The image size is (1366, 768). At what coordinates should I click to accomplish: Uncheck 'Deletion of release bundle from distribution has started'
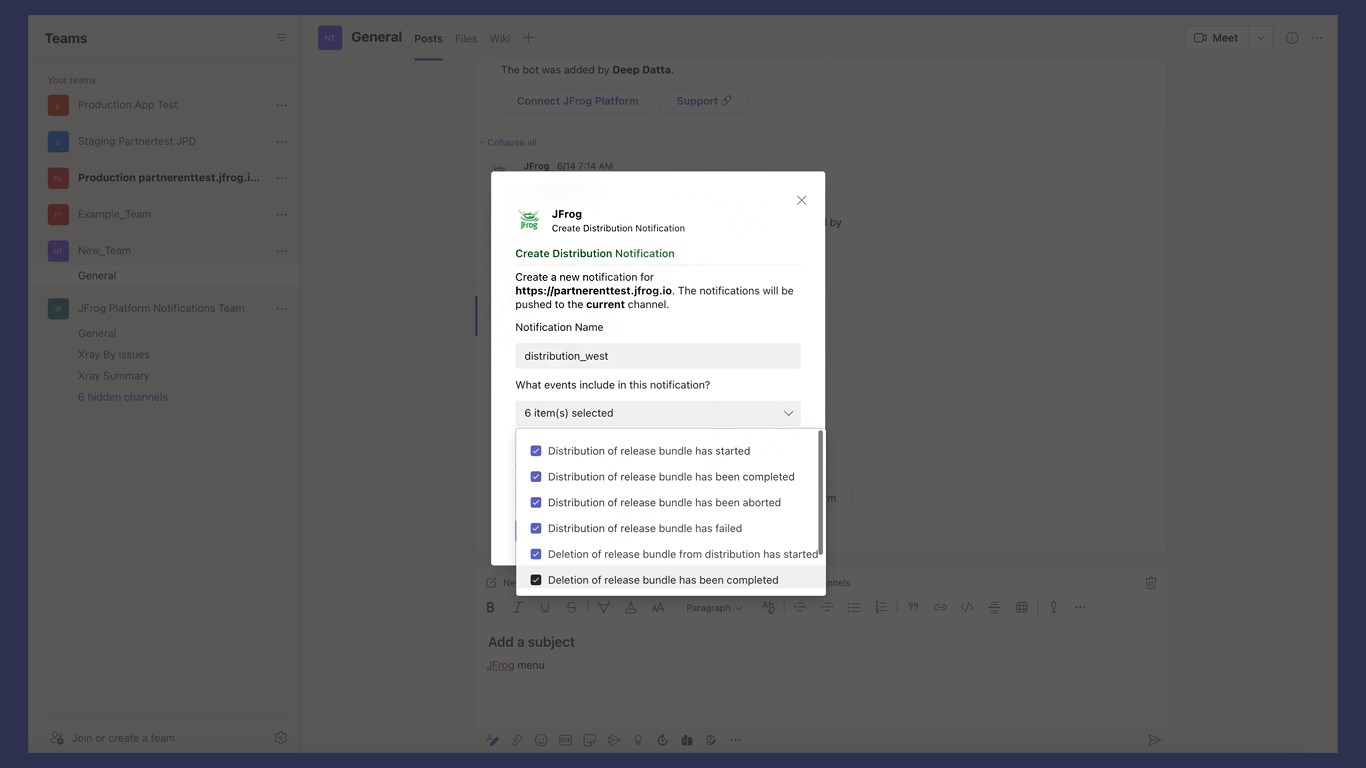click(536, 554)
